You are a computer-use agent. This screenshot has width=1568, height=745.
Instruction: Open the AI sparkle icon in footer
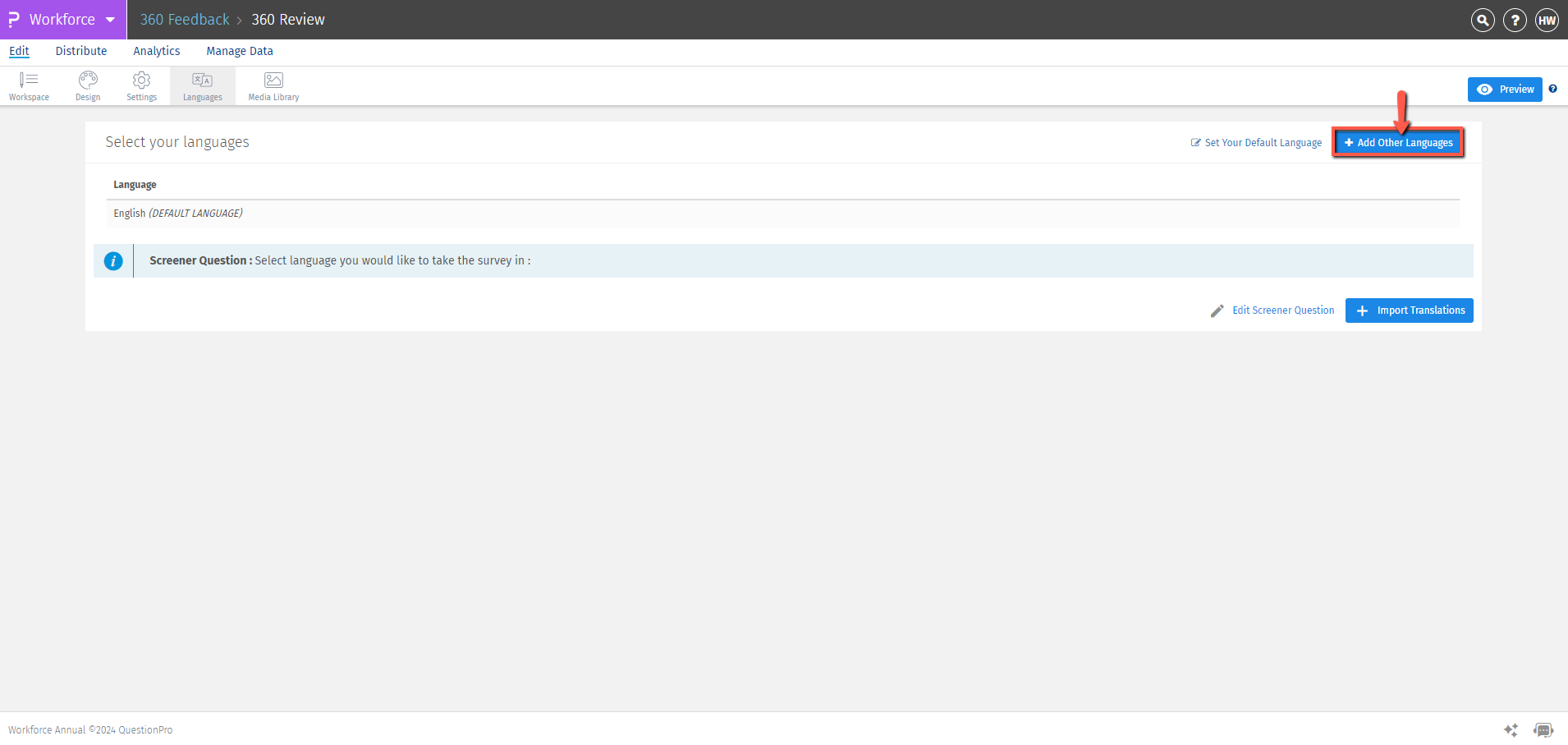pos(1511,729)
